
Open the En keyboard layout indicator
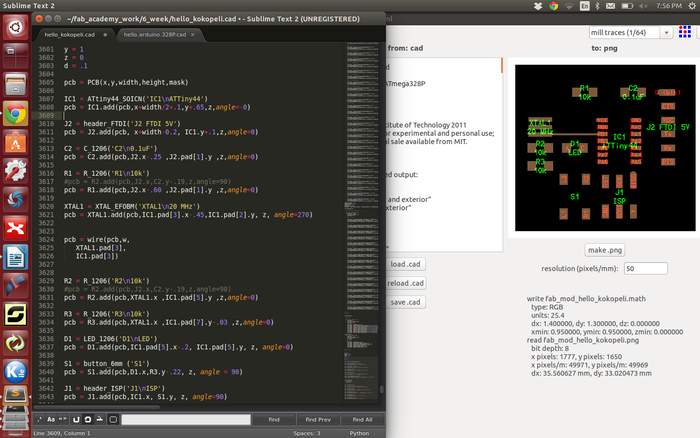tap(584, 6)
